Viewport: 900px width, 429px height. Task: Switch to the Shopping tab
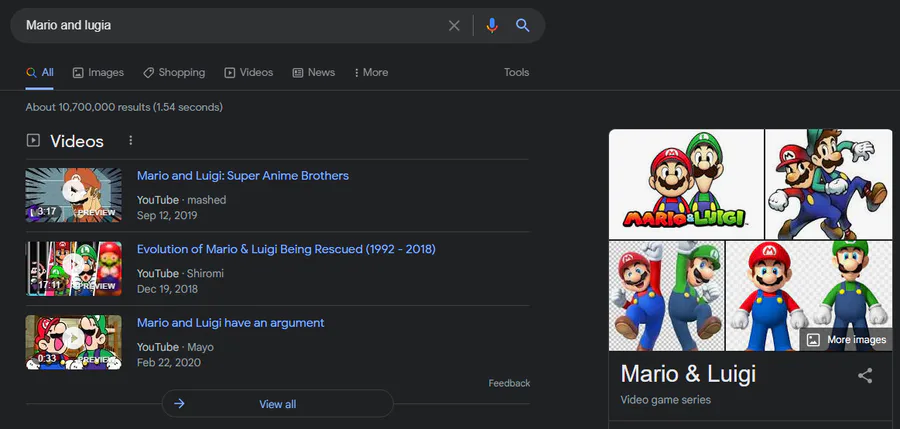click(x=174, y=72)
